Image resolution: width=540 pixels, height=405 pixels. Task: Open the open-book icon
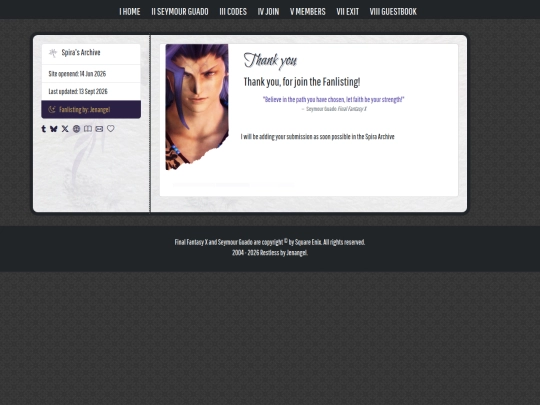point(88,128)
